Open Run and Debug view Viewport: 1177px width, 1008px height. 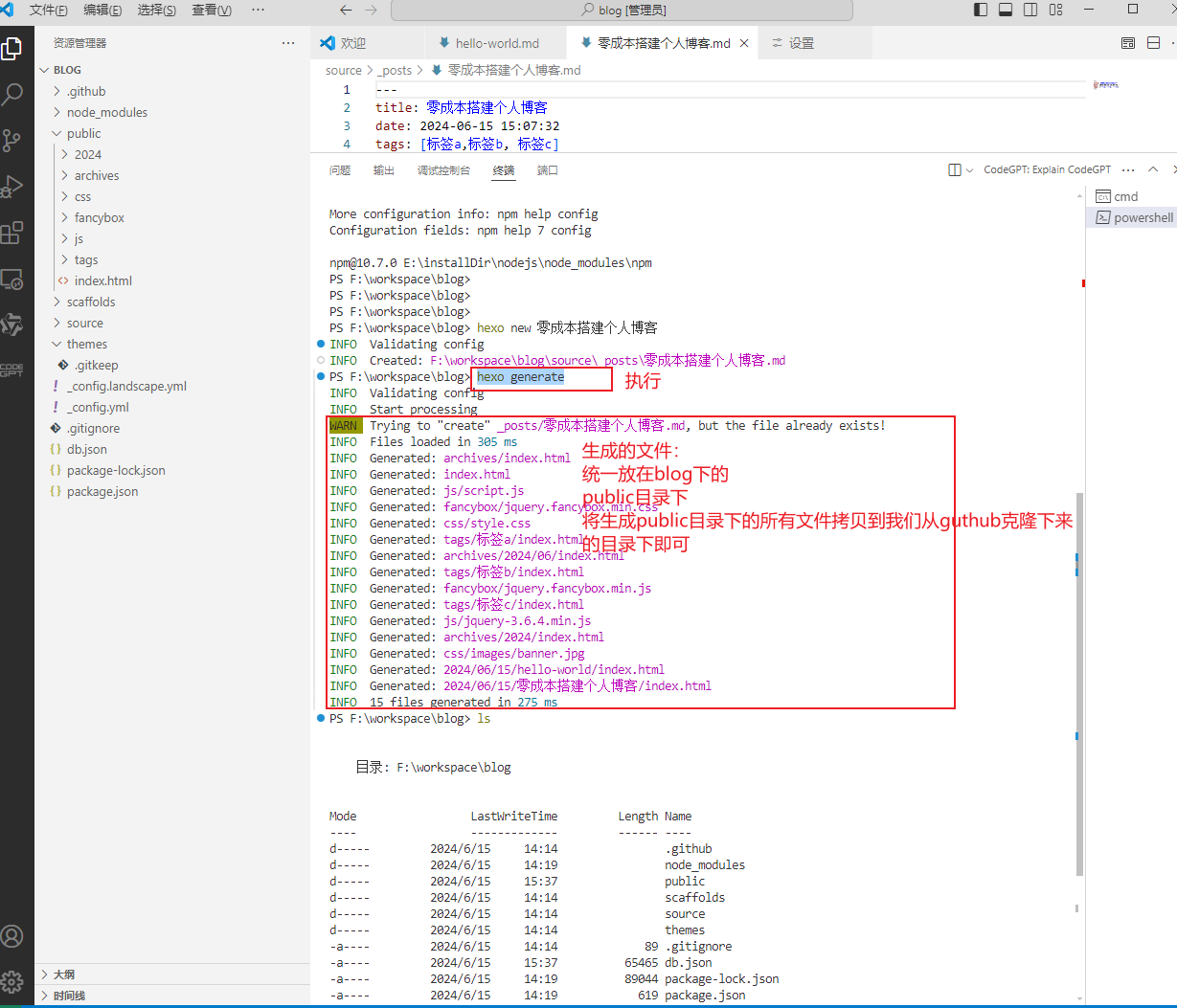coord(12,186)
